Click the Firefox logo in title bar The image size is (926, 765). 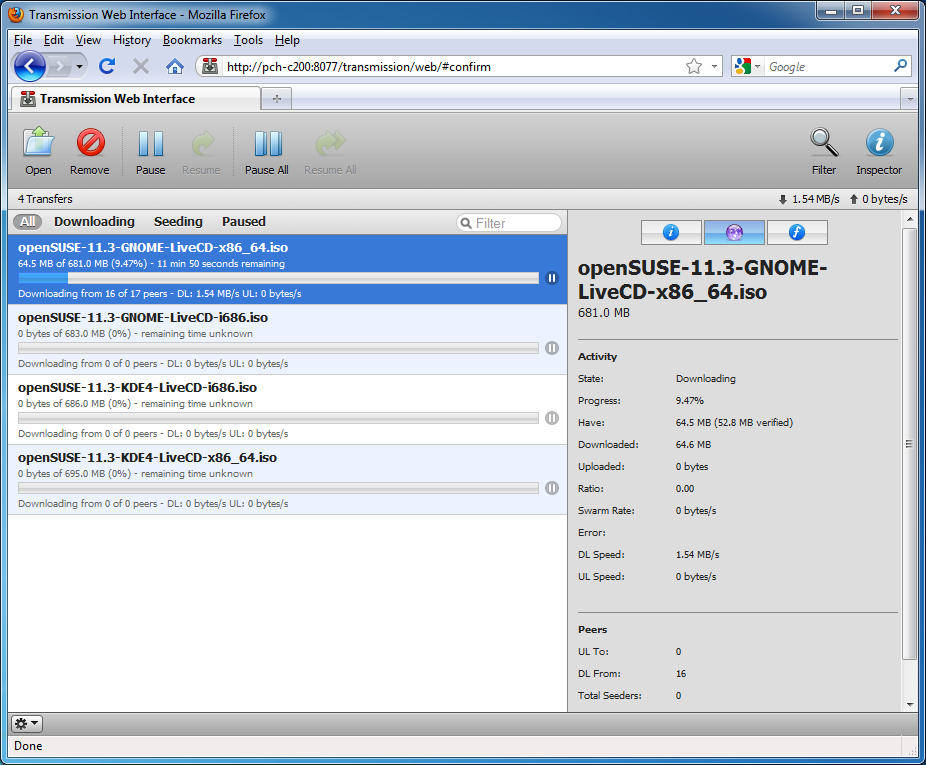(x=16, y=14)
